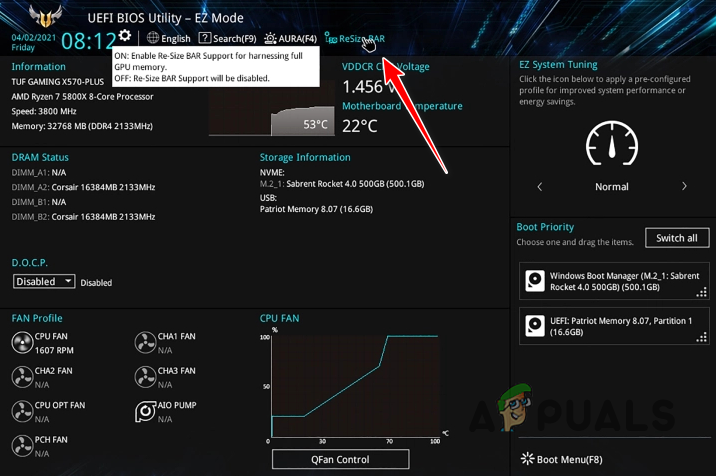Click the EZ System Tuning heading
Screen dimensions: 716x476
click(x=558, y=65)
